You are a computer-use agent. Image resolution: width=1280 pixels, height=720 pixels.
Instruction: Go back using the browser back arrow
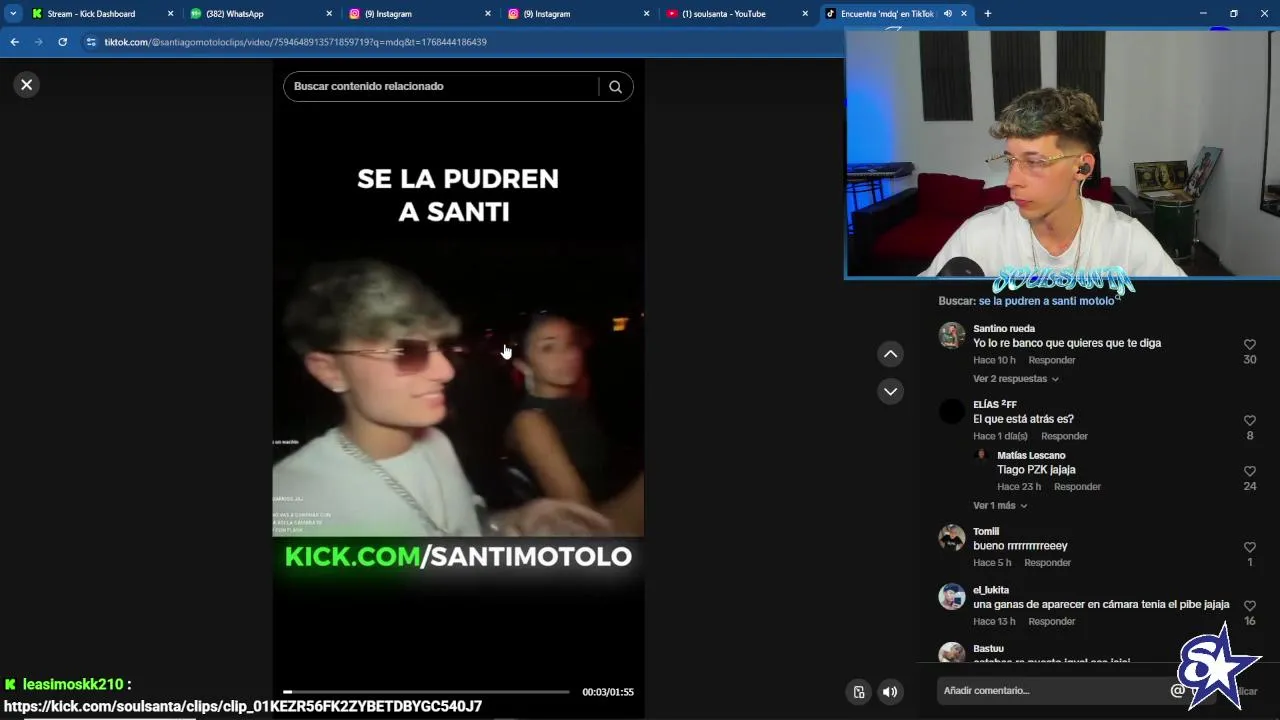[14, 42]
